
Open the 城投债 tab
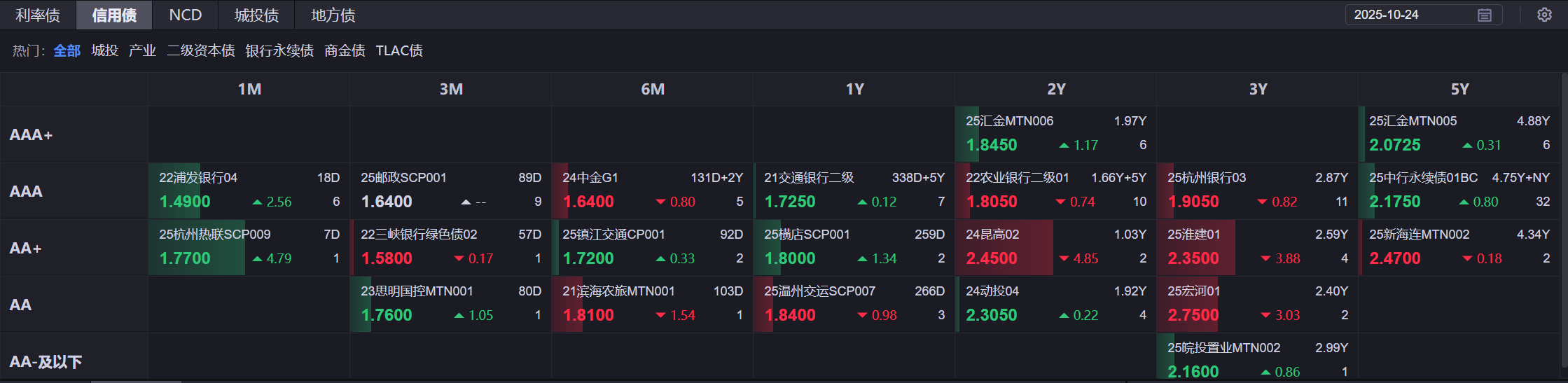256,15
